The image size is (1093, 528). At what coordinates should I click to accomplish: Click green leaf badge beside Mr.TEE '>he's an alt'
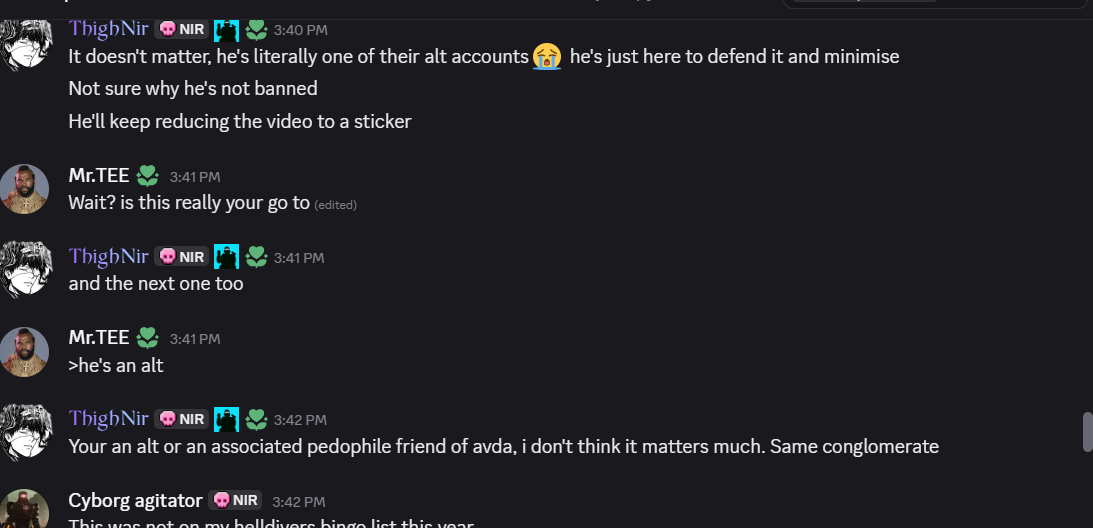tap(147, 338)
